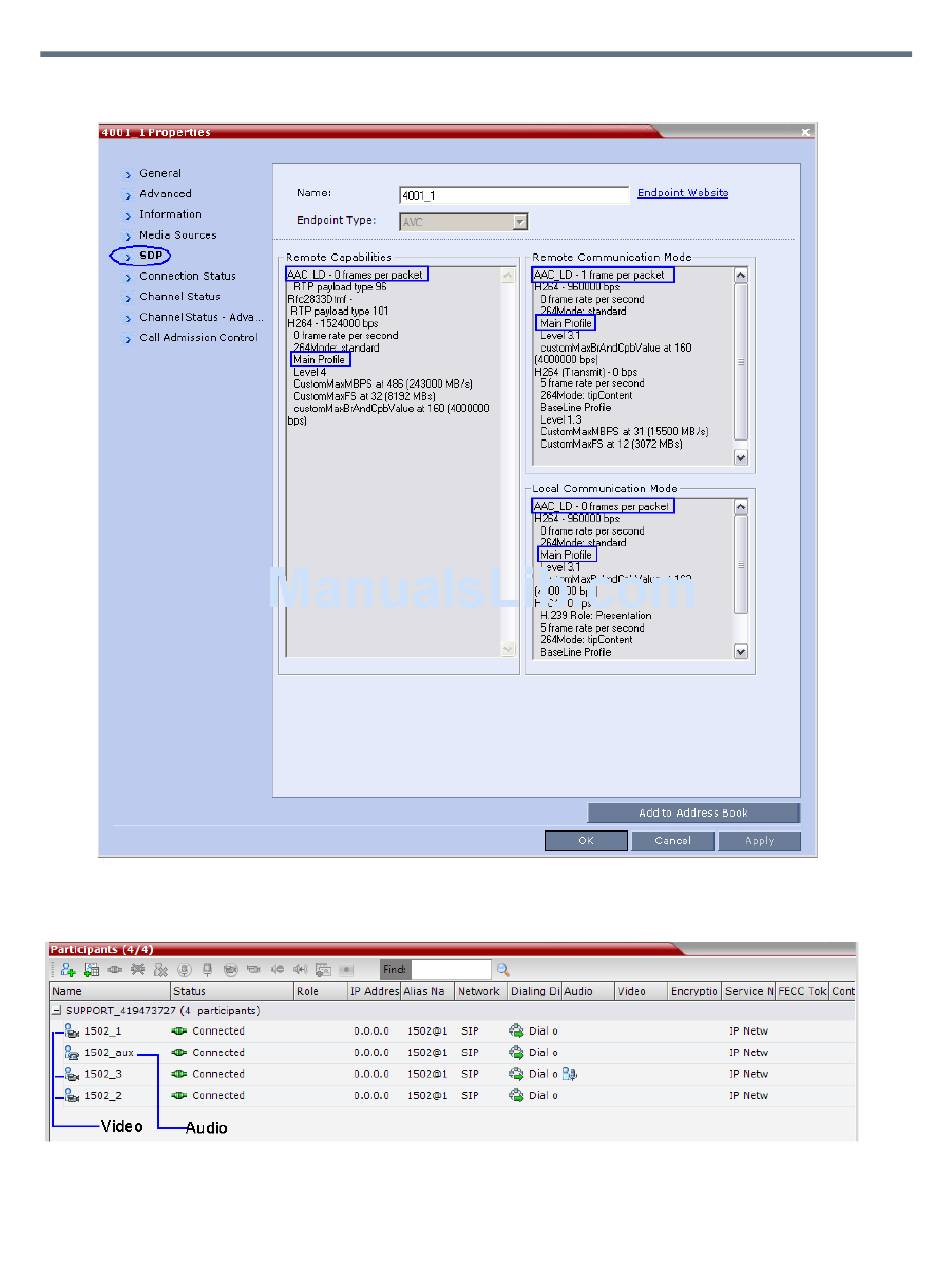The height and width of the screenshot is (1284, 950).
Task: Open the Channel Status page
Action: (180, 297)
